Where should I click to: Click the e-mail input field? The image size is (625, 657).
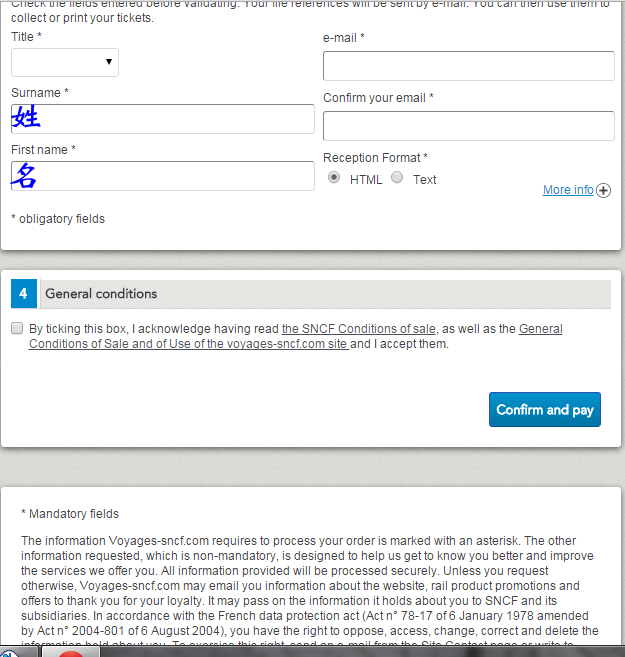click(468, 66)
